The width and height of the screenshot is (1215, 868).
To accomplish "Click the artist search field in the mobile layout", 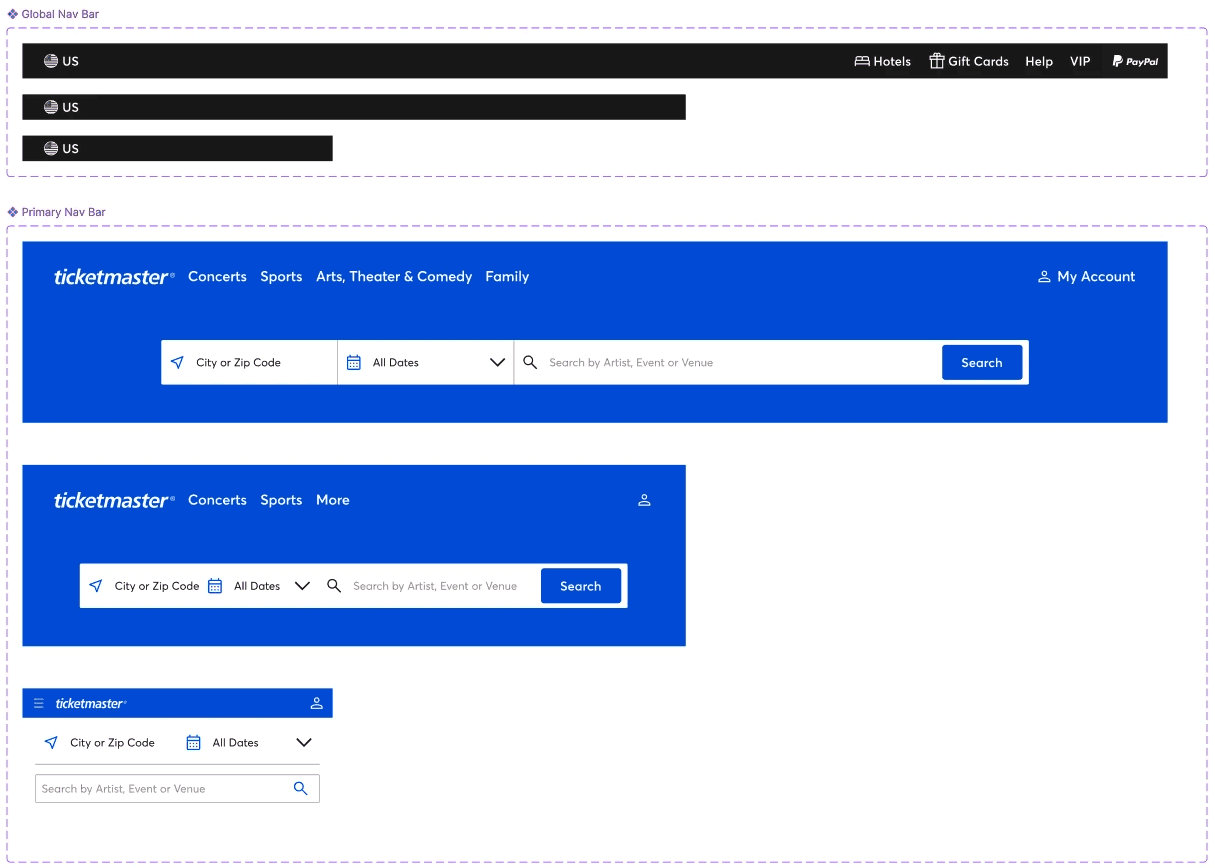I will tap(177, 788).
